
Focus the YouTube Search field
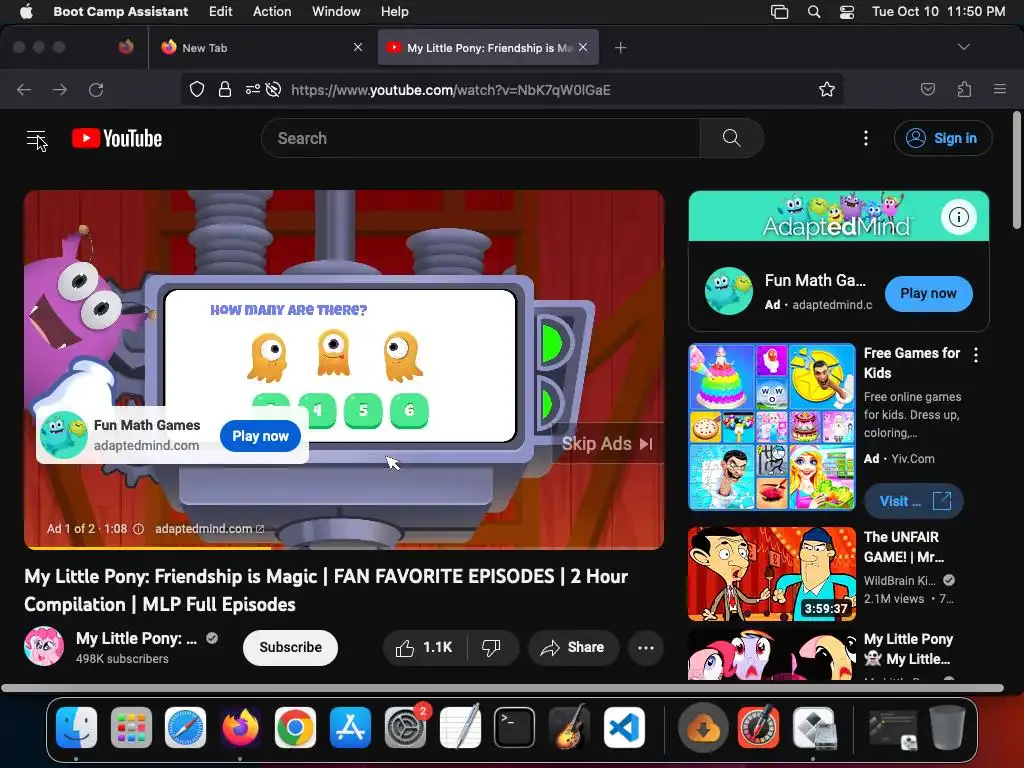(x=481, y=138)
